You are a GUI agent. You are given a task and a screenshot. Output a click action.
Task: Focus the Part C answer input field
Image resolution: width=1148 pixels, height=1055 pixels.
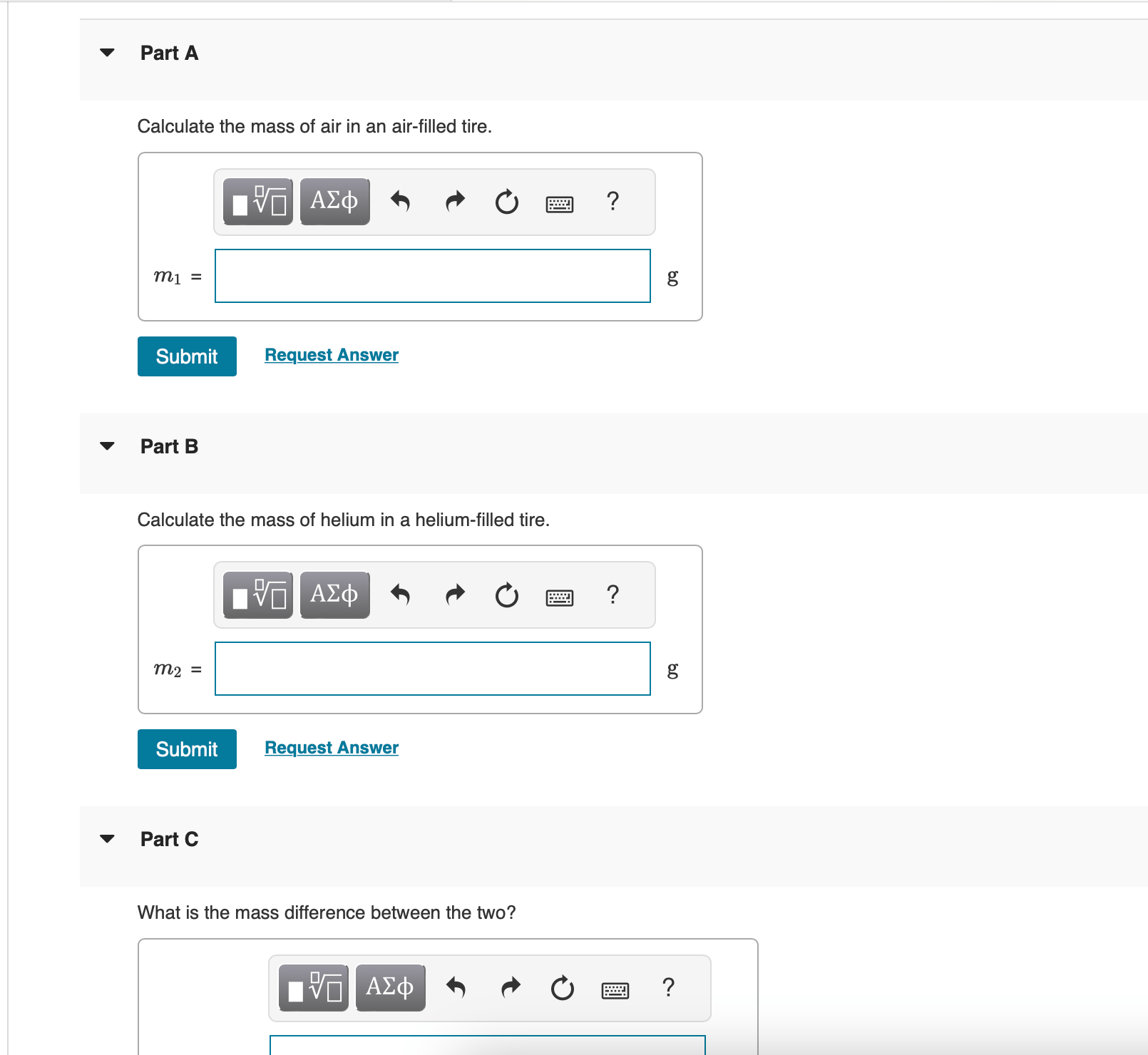(x=488, y=1045)
